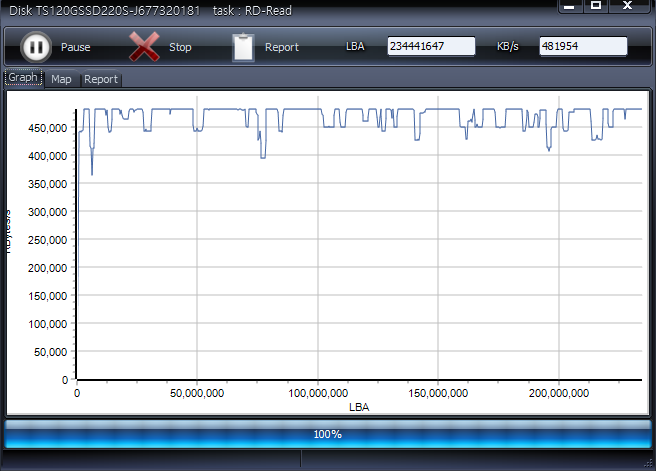656x471 pixels.
Task: Click the 100,000,000 x-axis tick label
Action: point(317,393)
